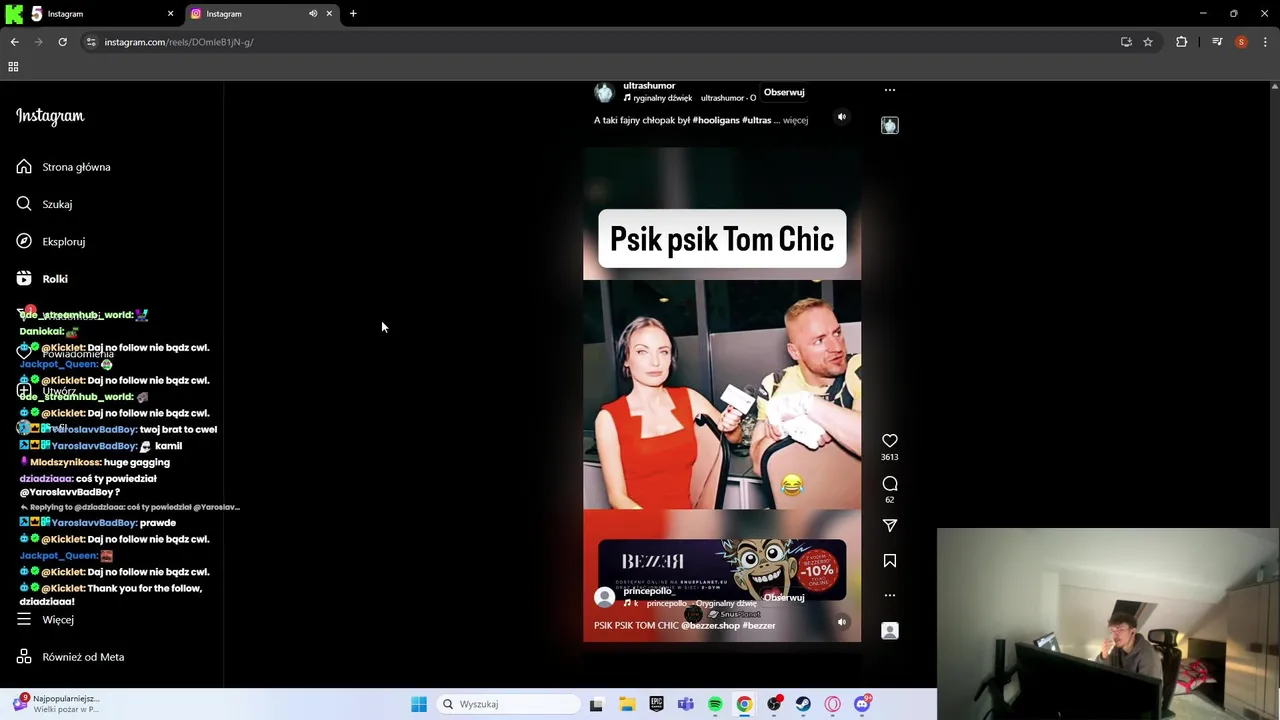Open a new browser tab
This screenshot has height=720, width=1280.
point(353,14)
